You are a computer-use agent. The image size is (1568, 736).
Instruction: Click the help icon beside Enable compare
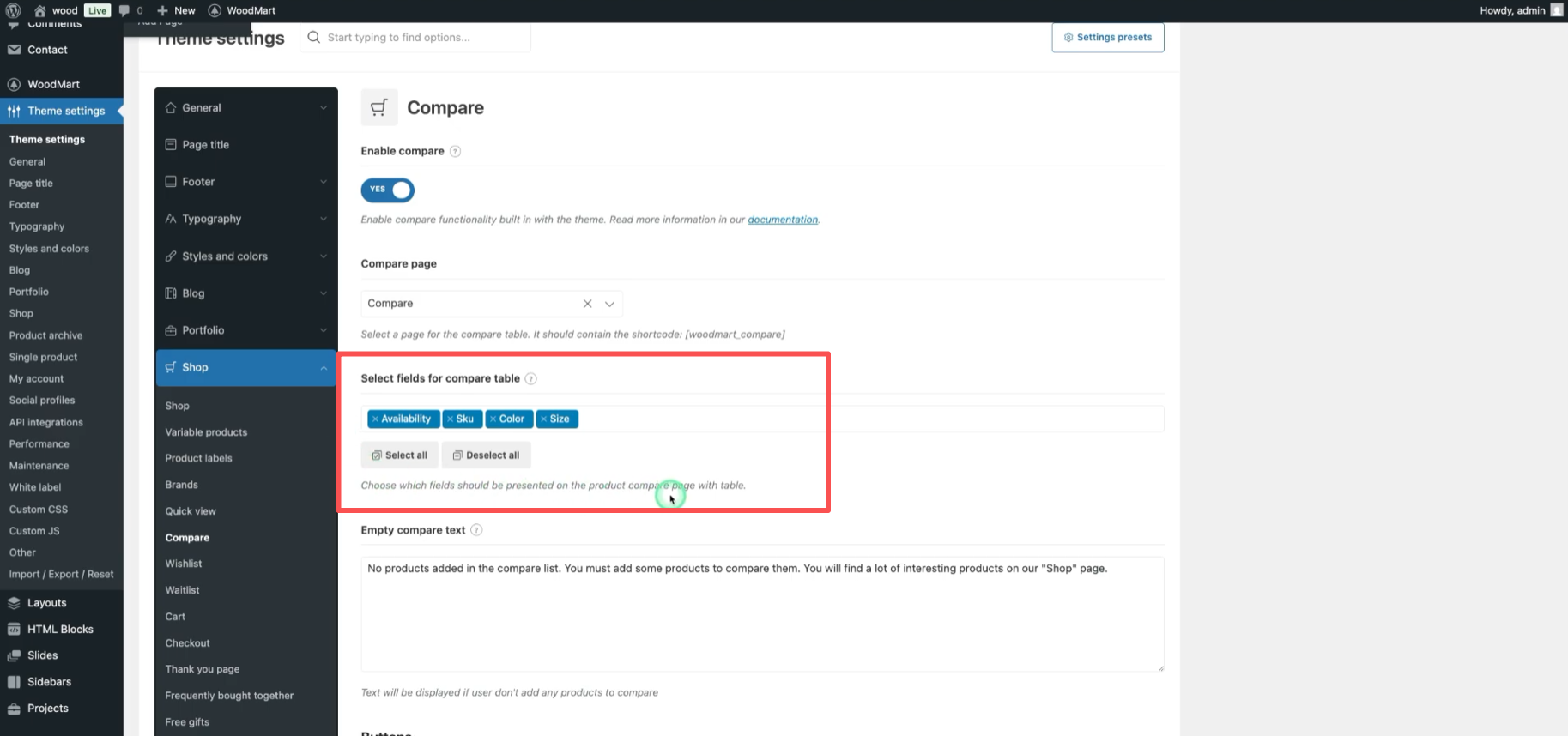[455, 151]
